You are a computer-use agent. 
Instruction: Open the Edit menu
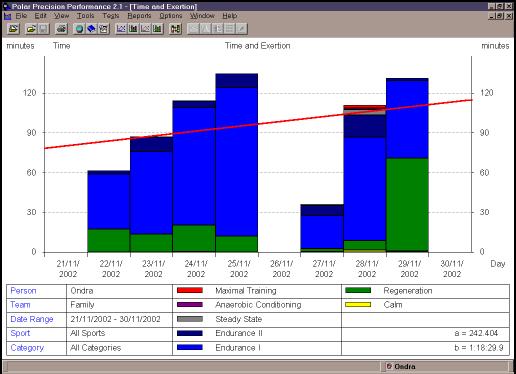41,16
